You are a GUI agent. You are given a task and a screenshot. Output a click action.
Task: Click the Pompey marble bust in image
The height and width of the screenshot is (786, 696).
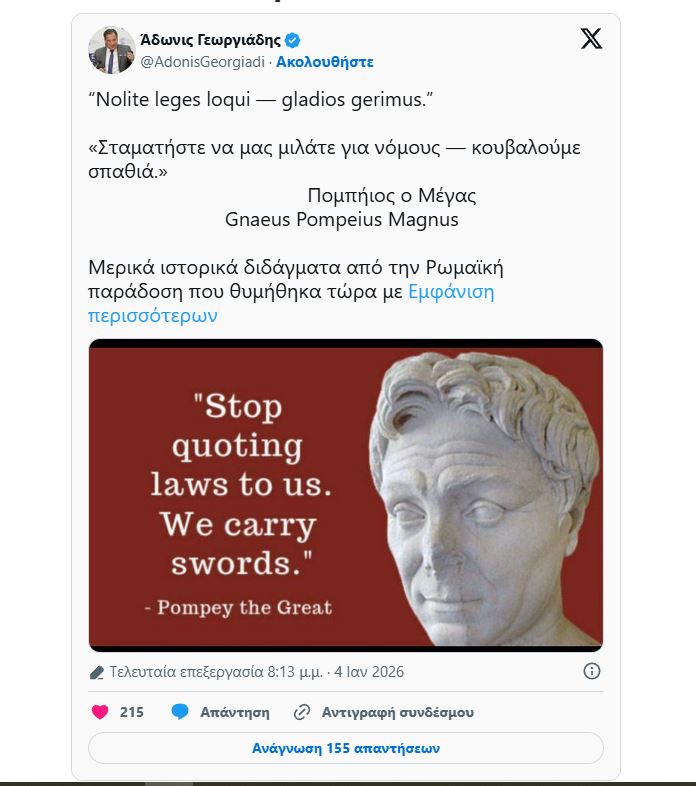[x=484, y=498]
